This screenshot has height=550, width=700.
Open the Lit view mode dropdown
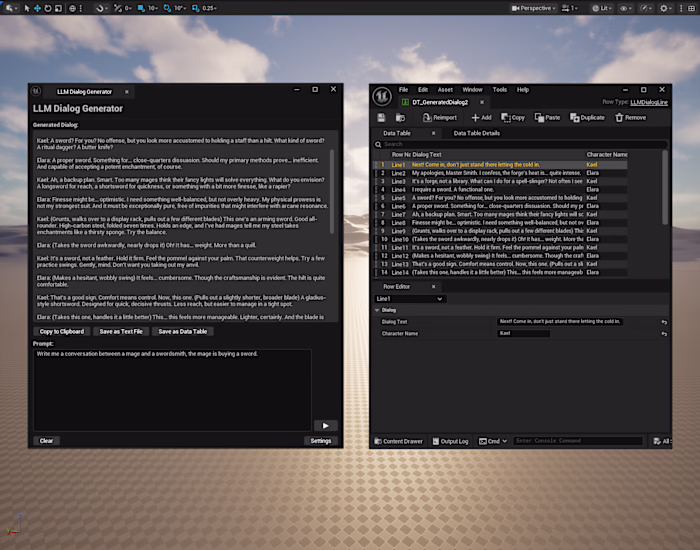tap(602, 8)
